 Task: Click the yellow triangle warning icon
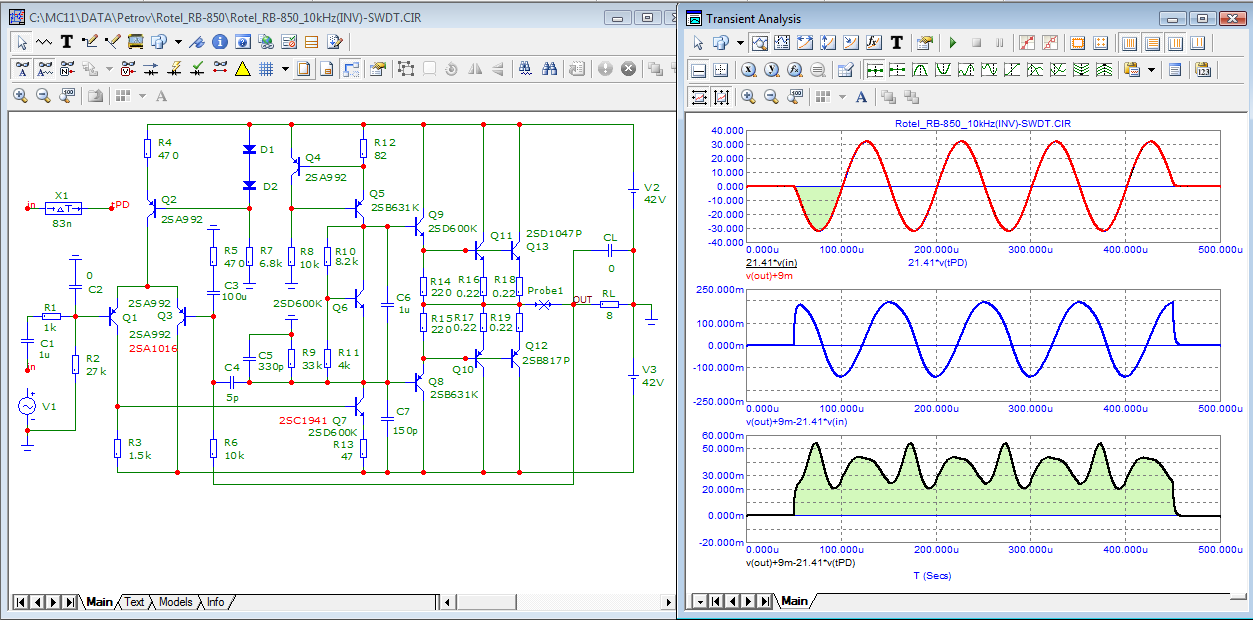243,69
